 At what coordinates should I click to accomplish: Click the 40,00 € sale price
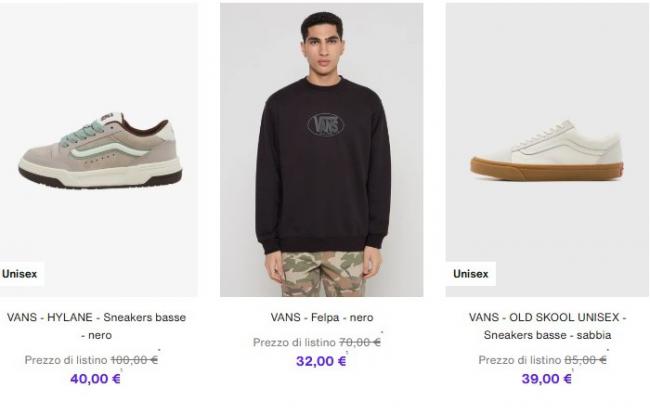[x=95, y=379]
